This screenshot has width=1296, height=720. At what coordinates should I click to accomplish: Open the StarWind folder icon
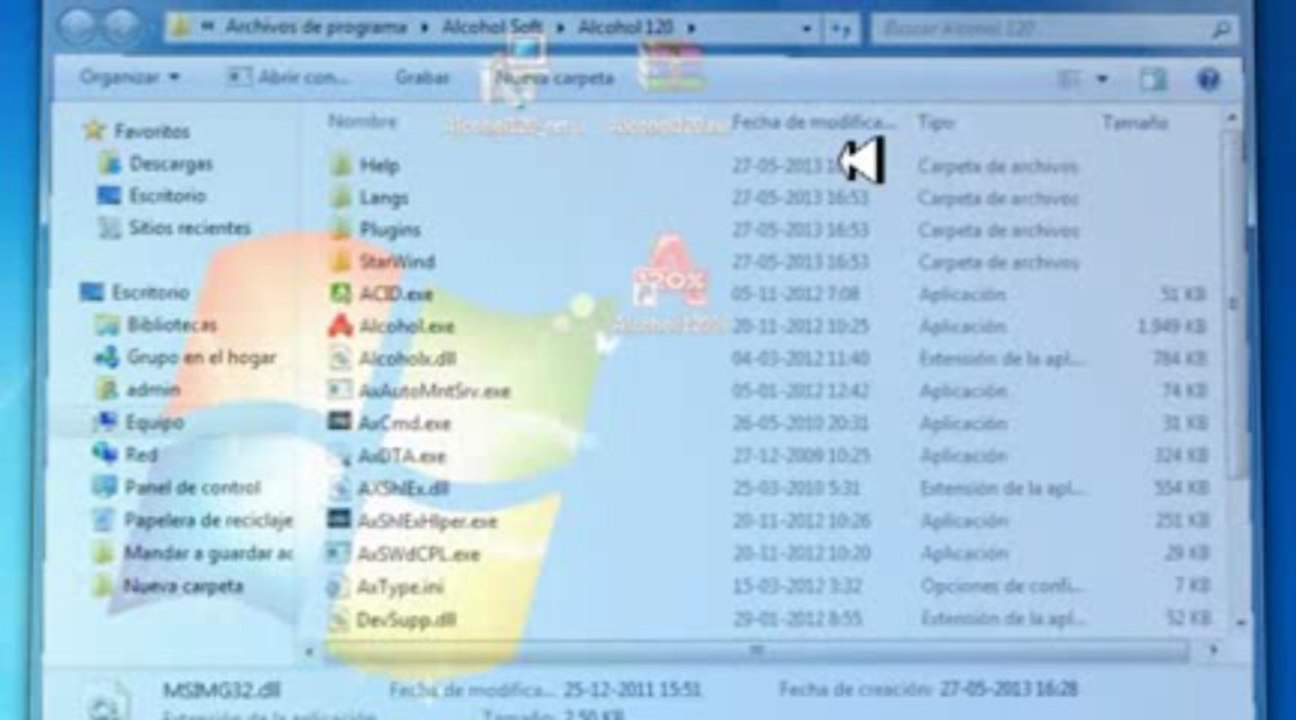tap(342, 261)
